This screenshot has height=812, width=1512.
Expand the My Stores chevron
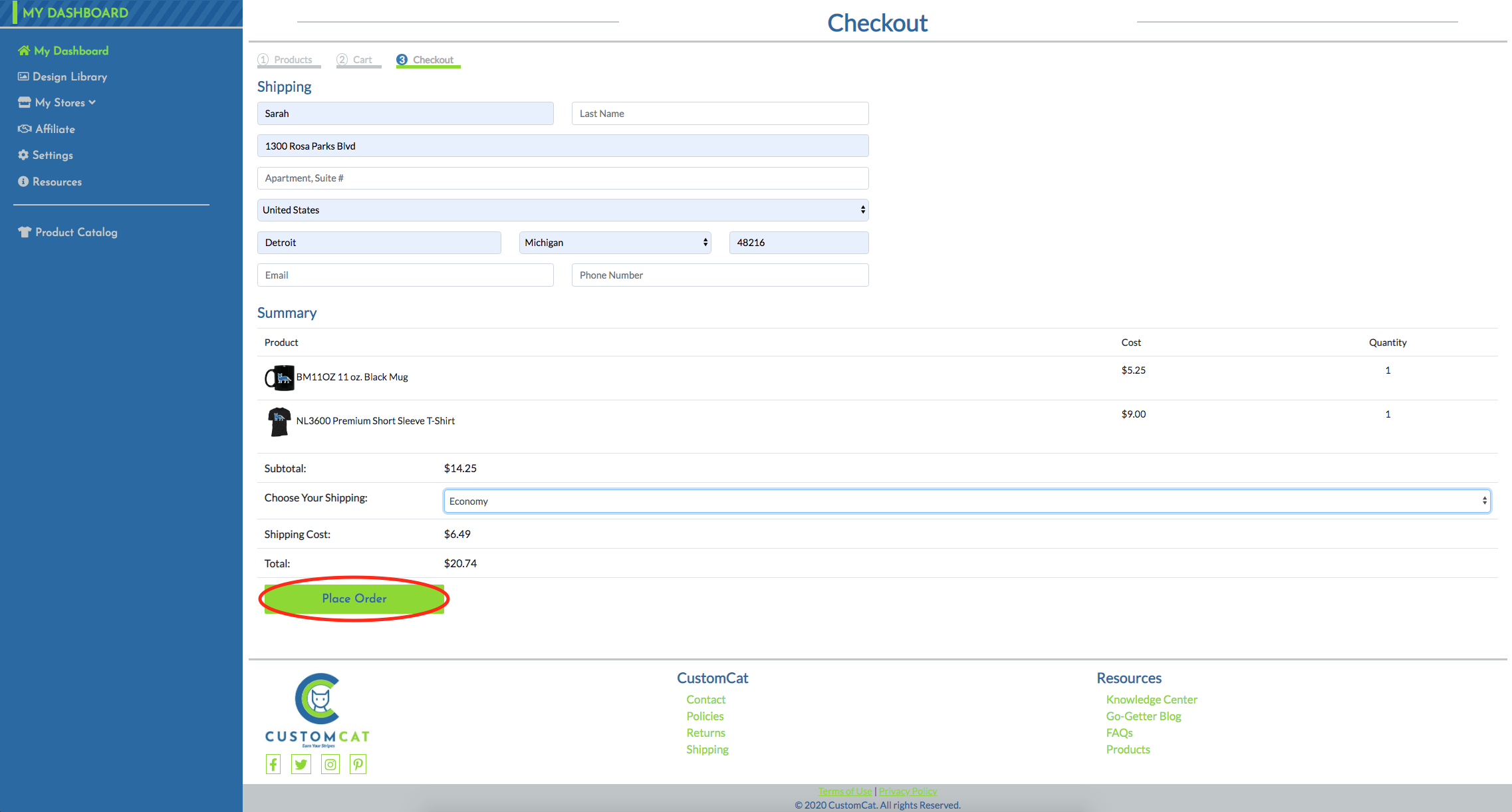[92, 102]
